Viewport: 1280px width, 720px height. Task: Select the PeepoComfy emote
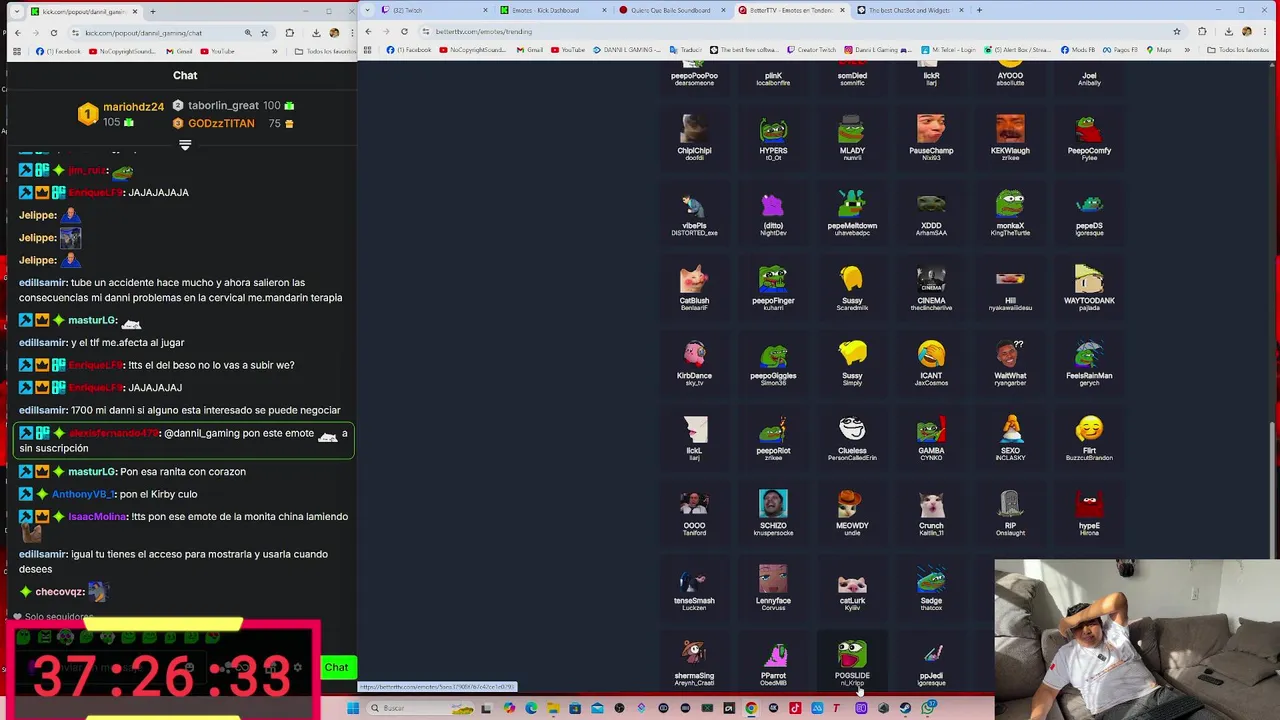tap(1089, 138)
